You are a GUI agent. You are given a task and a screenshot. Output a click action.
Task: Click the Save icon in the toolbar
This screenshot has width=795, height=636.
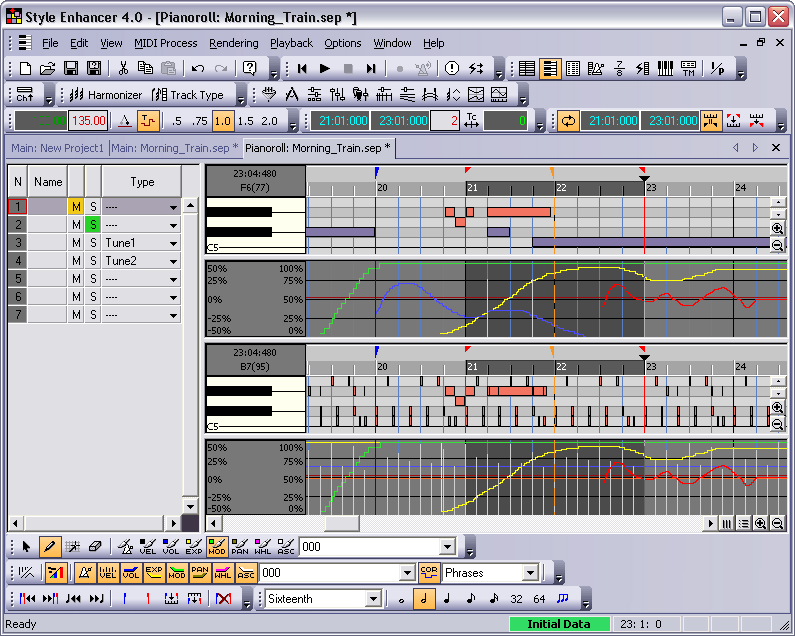click(x=70, y=68)
